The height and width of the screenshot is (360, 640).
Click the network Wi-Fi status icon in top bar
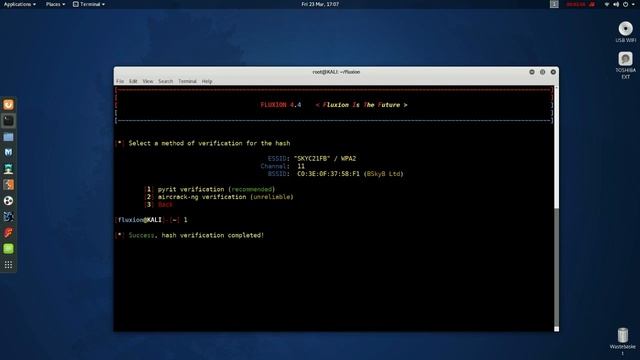coord(607,4)
